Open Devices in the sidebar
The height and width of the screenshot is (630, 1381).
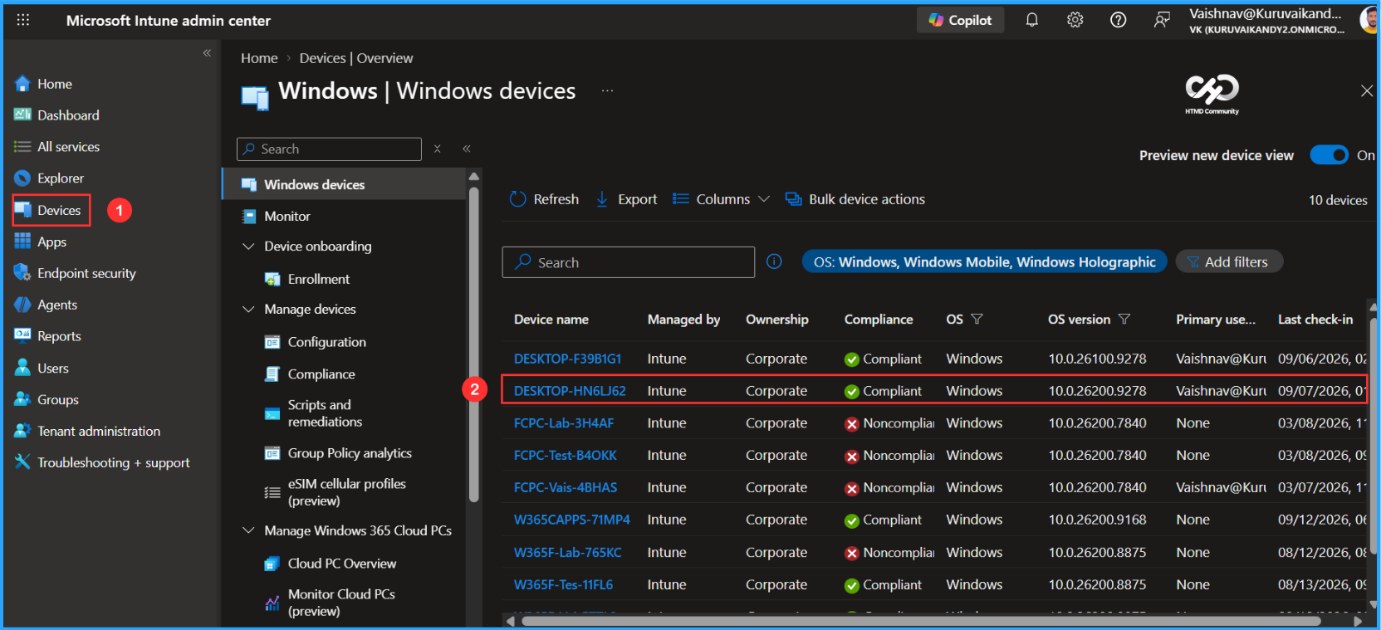tap(50, 210)
